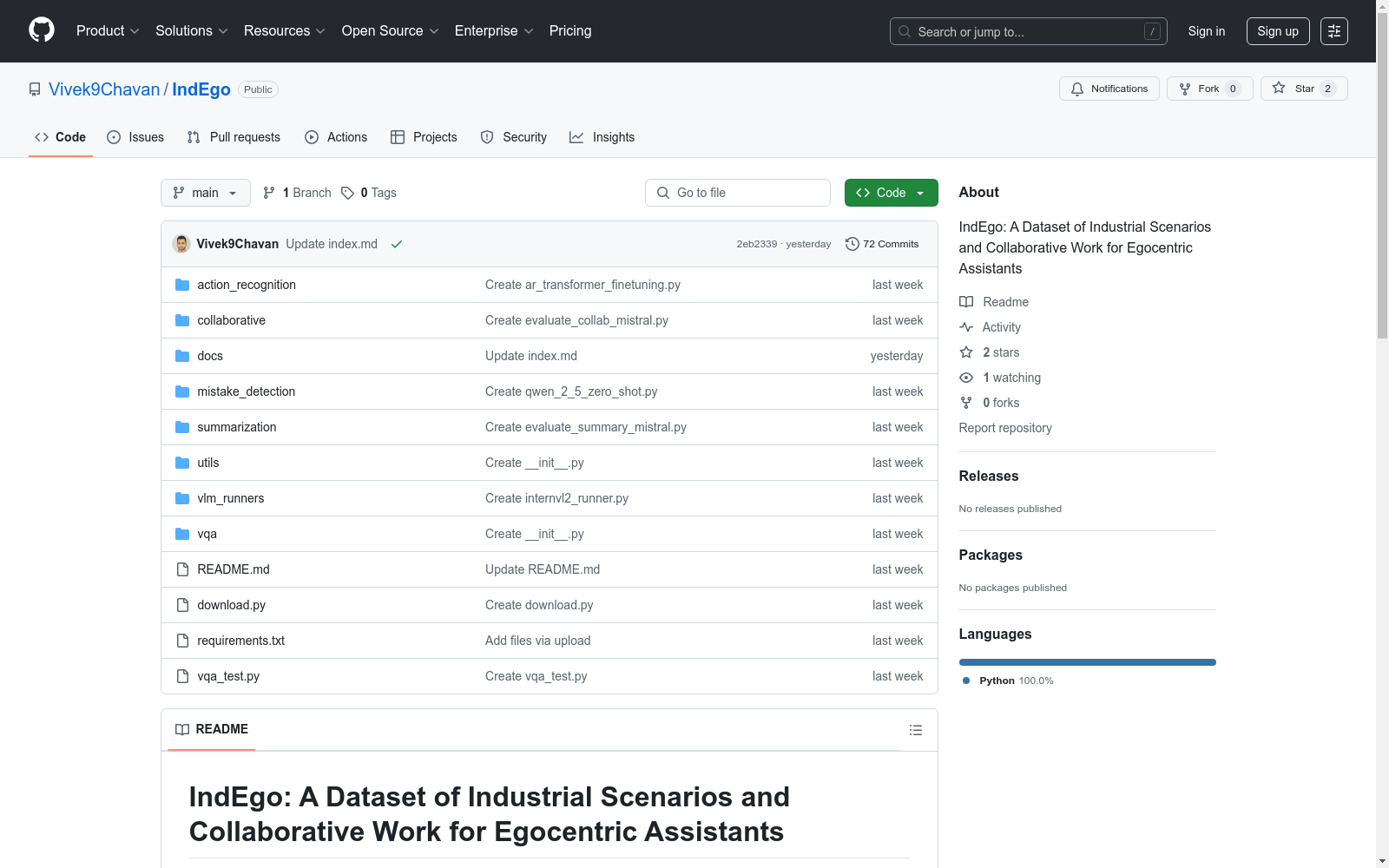
Task: Click the green commit status checkmark
Action: pos(397,244)
